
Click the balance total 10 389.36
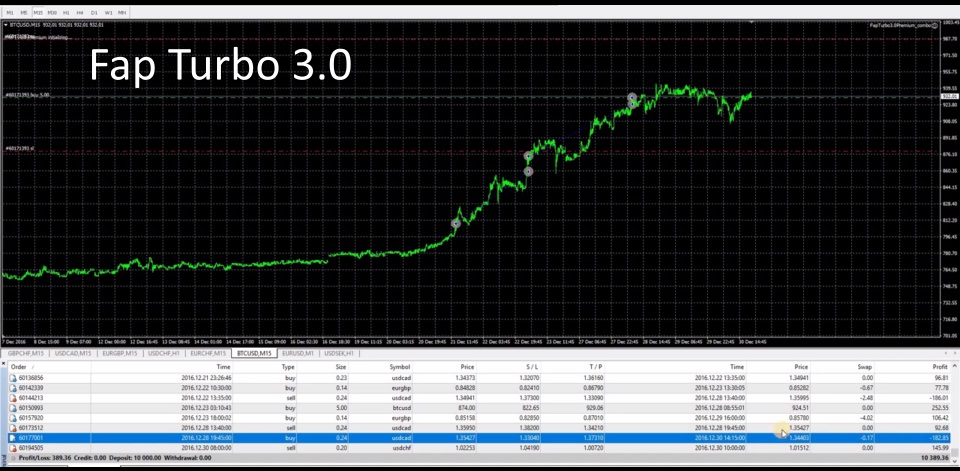pyautogui.click(x=935, y=458)
